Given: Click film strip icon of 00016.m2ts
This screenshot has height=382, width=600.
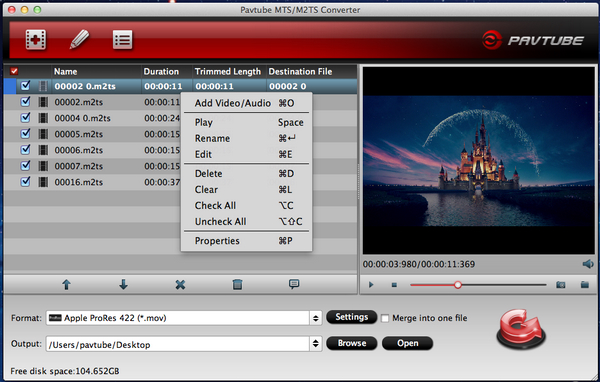Looking at the screenshot, I should pos(43,182).
